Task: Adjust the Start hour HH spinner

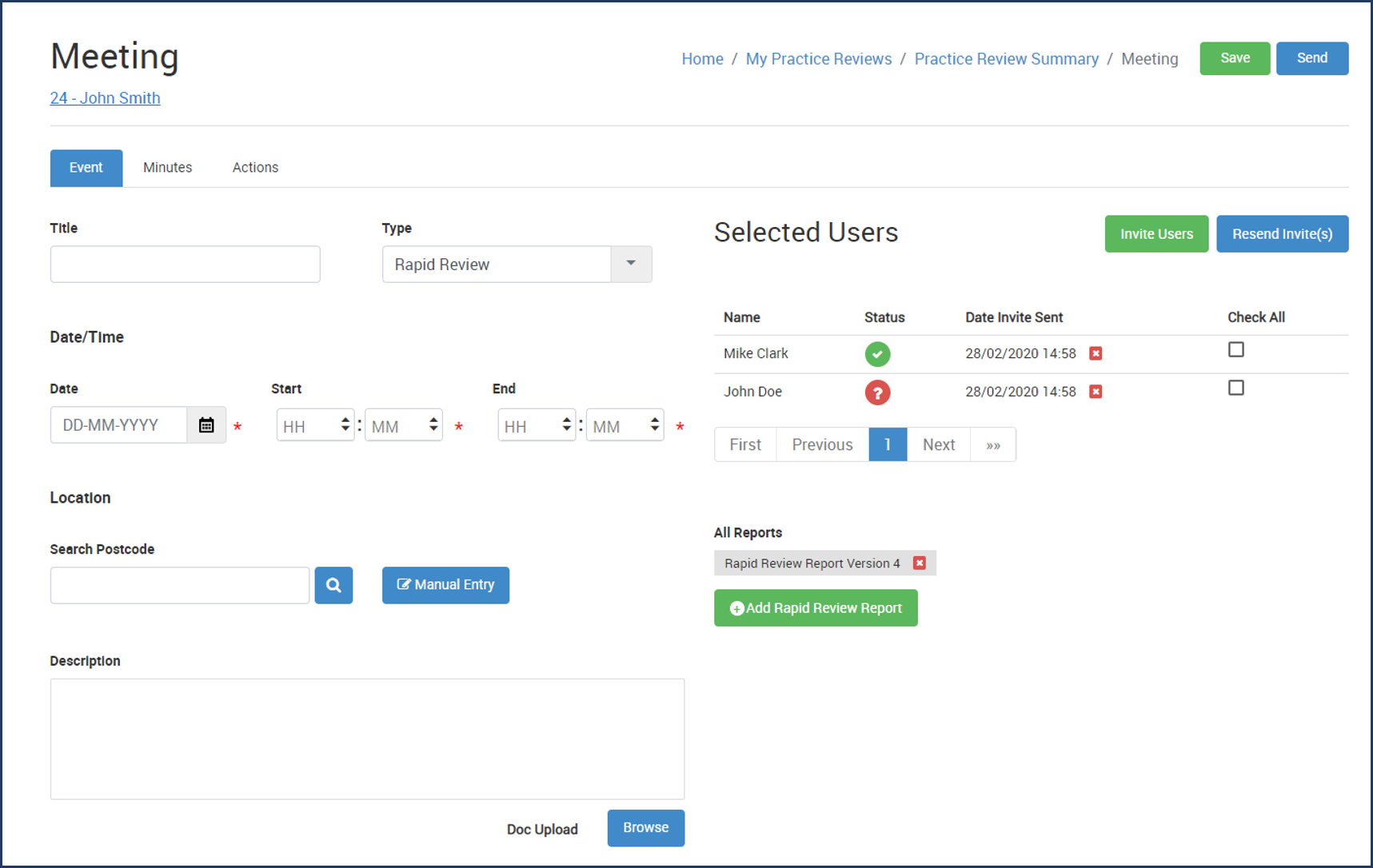Action: (x=345, y=425)
